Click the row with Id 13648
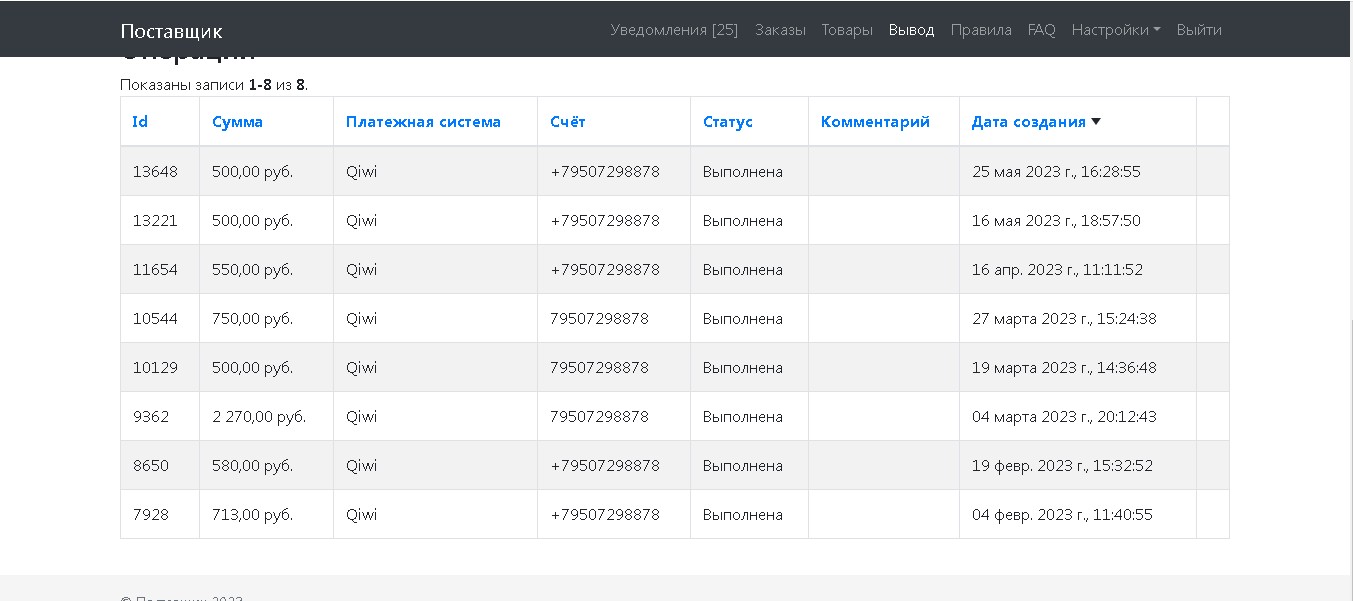Viewport: 1353px width, 601px height. [x=155, y=172]
